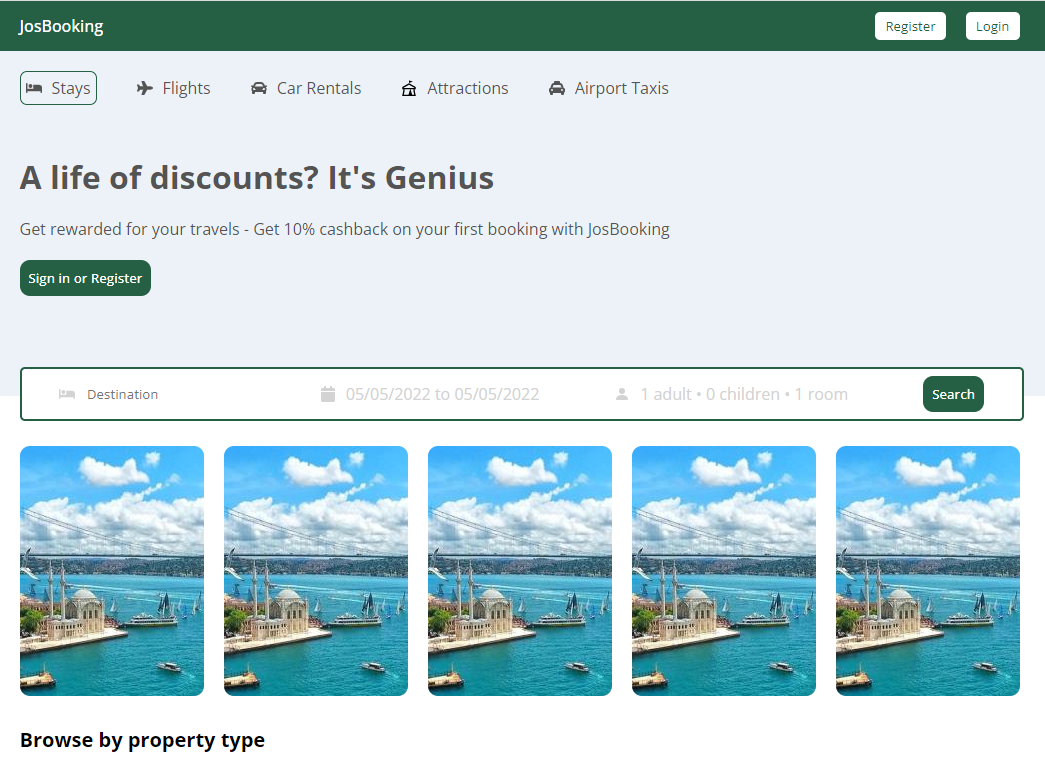Open the JosBooking home logo link
The image size is (1045, 757).
point(61,26)
